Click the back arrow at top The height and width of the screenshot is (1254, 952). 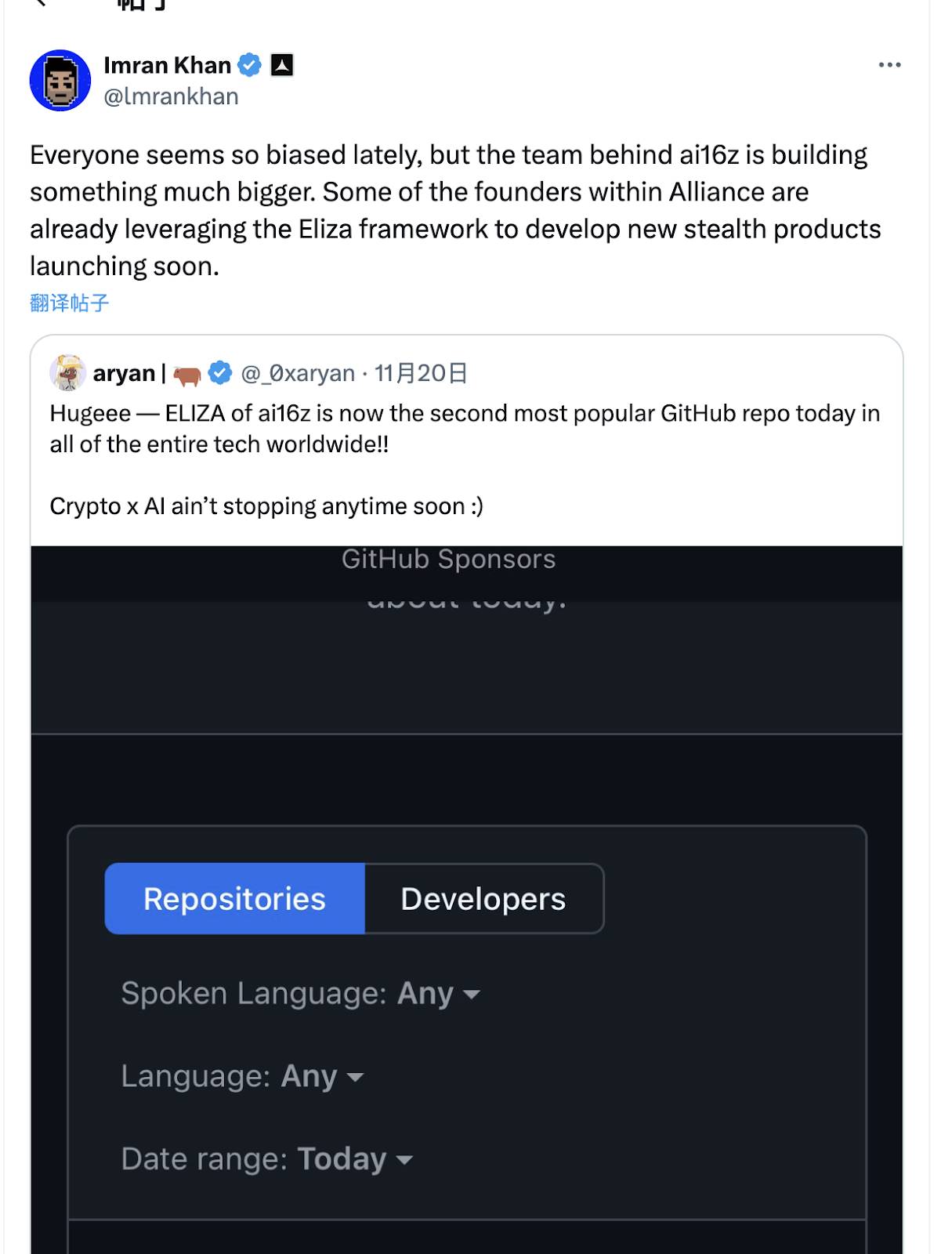41,3
